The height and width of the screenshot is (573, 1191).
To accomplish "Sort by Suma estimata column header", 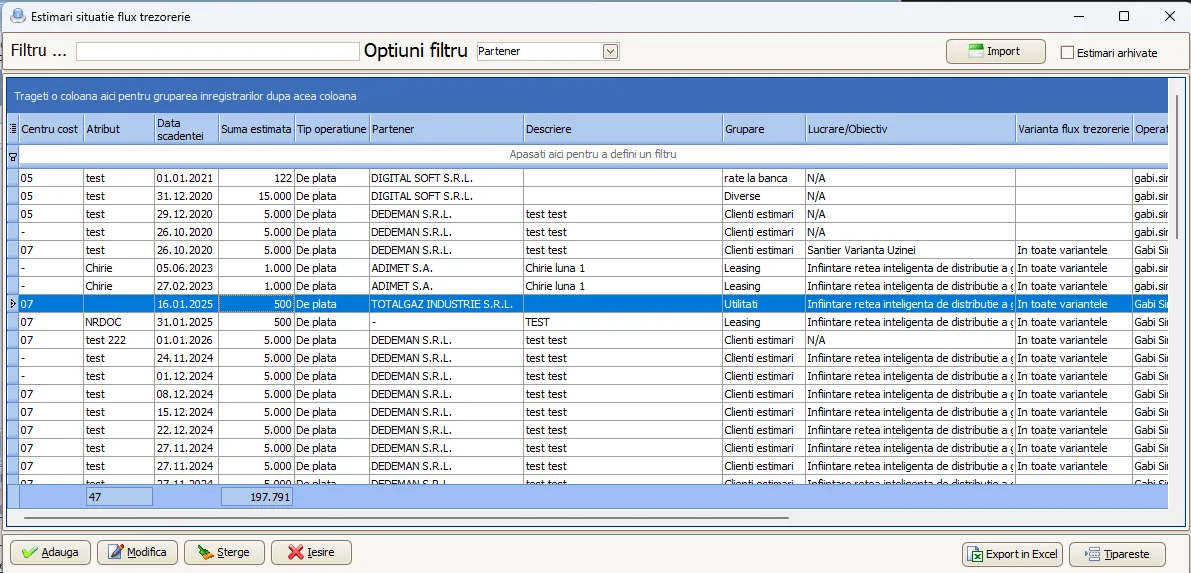I will click(256, 129).
